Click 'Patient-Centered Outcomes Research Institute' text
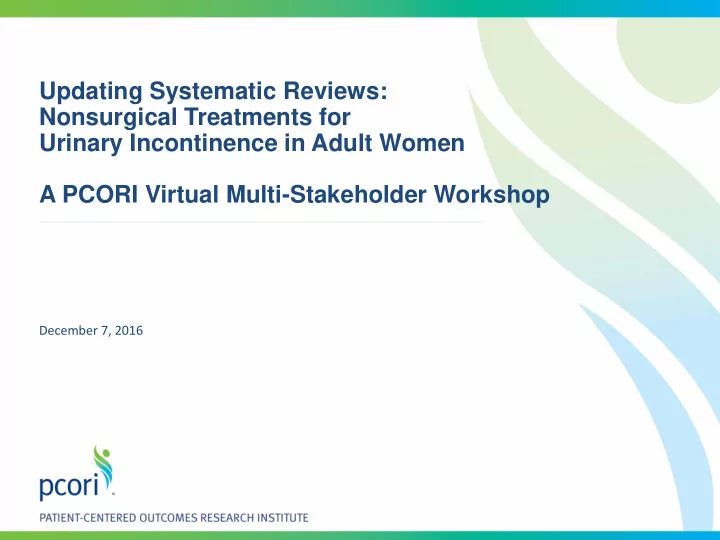This screenshot has width=720, height=540. [174, 518]
